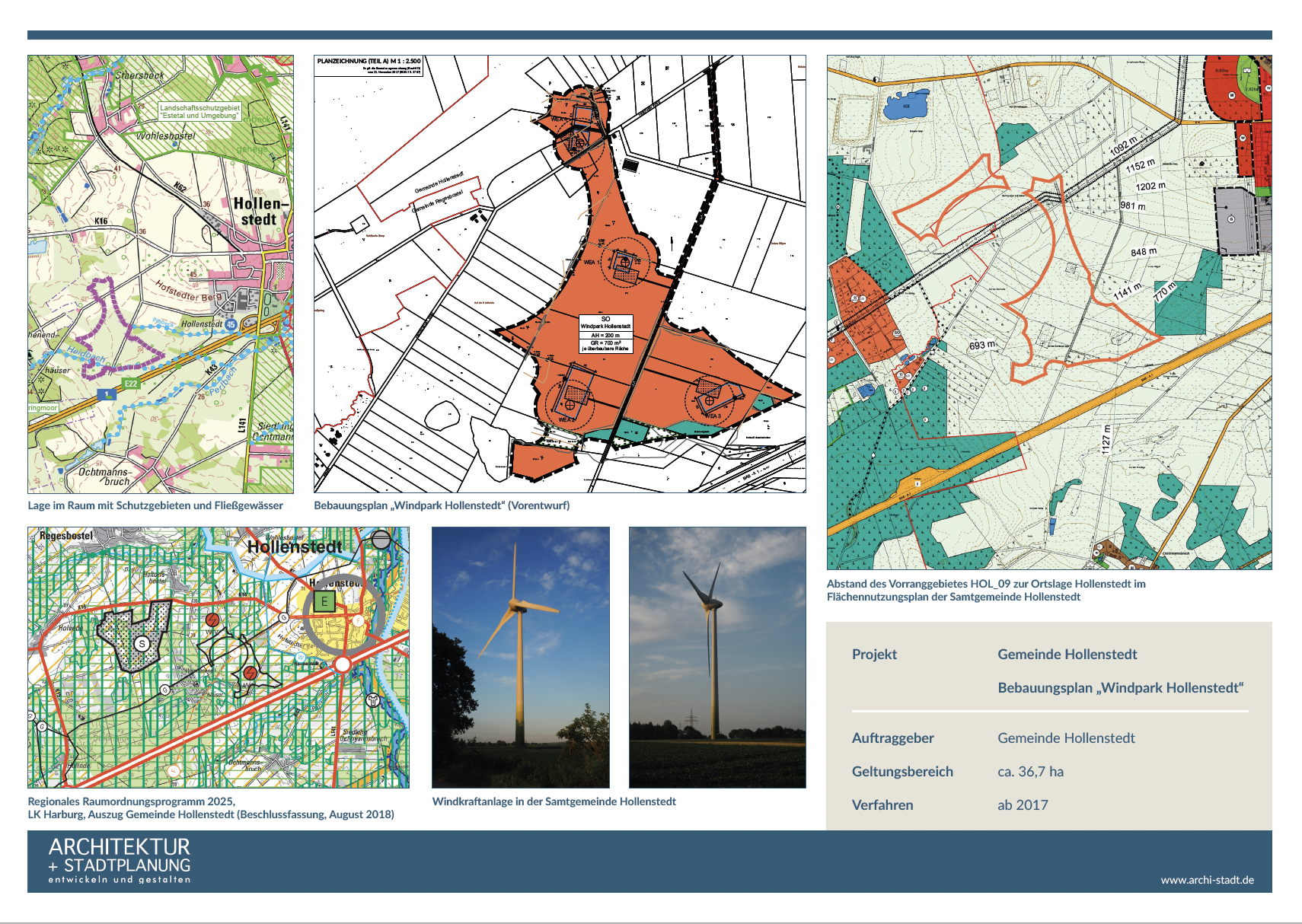Select the right wind turbine photo
This screenshot has height=924, width=1302.
717,658
